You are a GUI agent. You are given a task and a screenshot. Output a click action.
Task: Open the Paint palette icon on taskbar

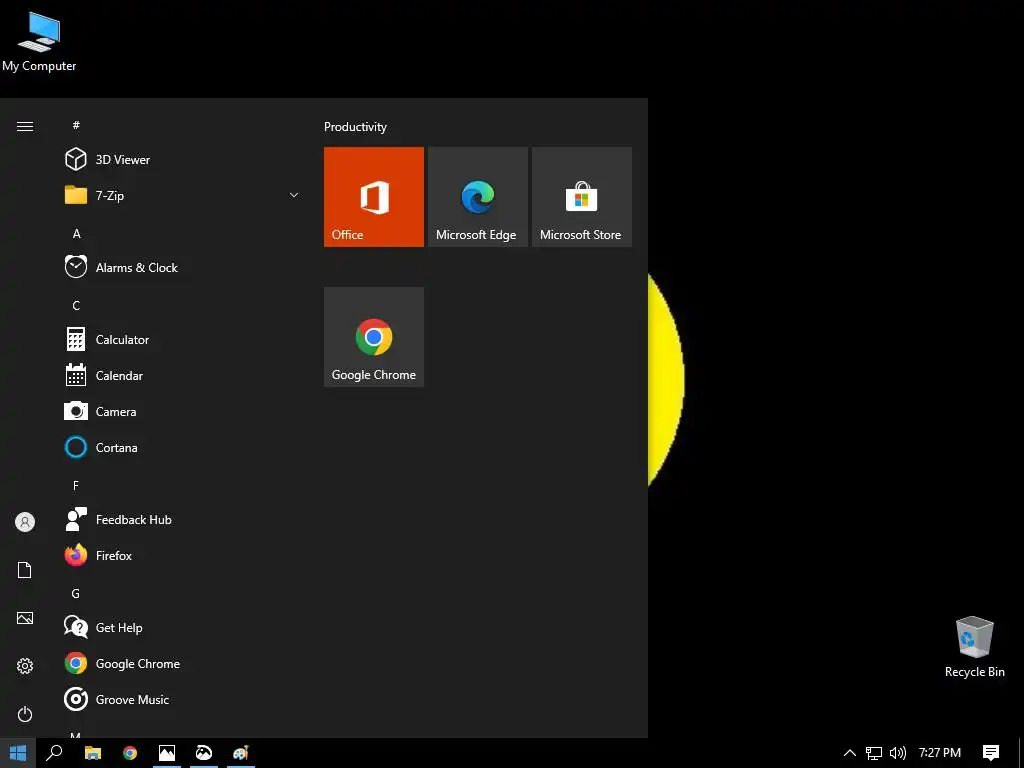click(240, 753)
